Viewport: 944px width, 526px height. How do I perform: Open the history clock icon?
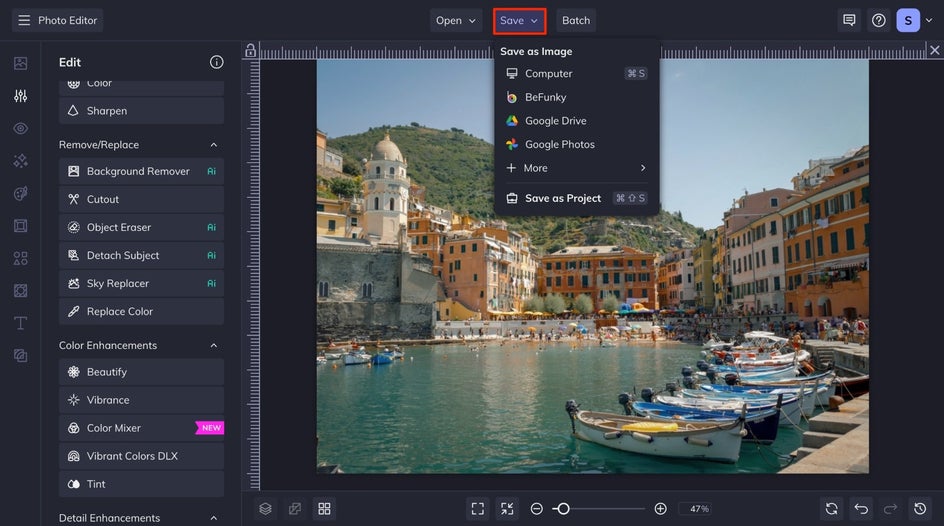920,509
